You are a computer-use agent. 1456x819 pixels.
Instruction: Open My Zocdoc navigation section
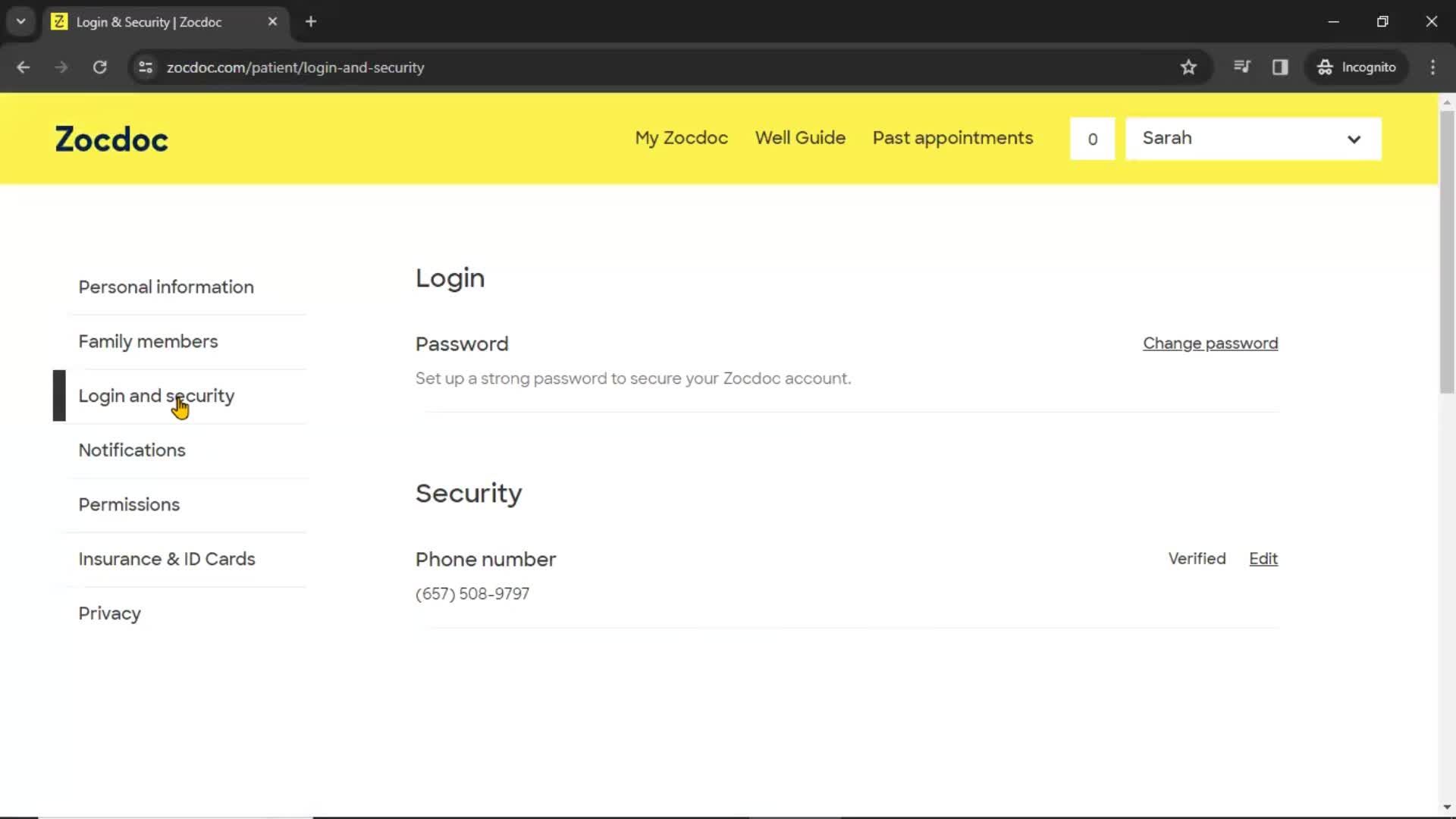click(681, 137)
